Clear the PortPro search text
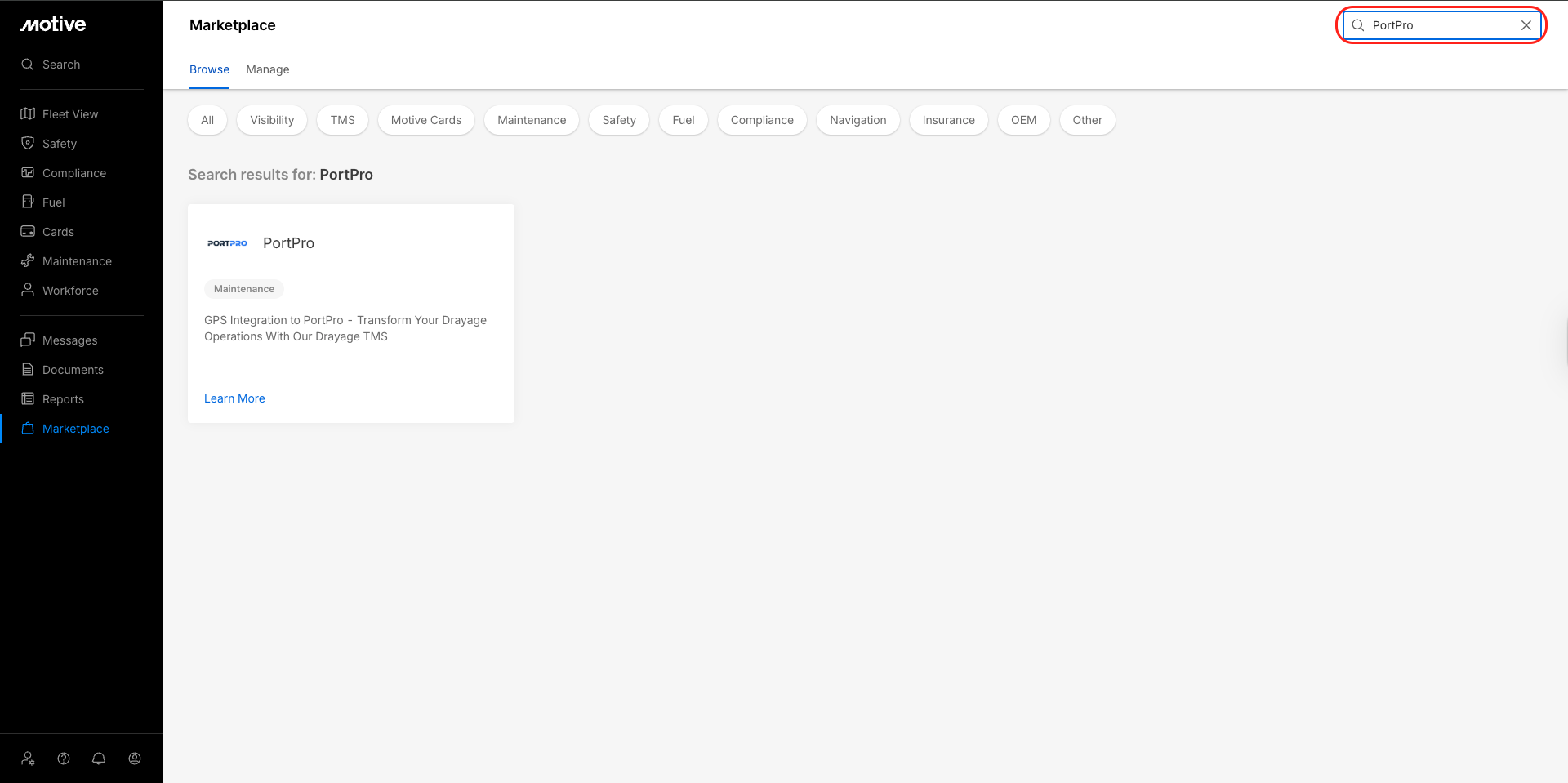Image resolution: width=1568 pixels, height=783 pixels. pyautogui.click(x=1526, y=25)
